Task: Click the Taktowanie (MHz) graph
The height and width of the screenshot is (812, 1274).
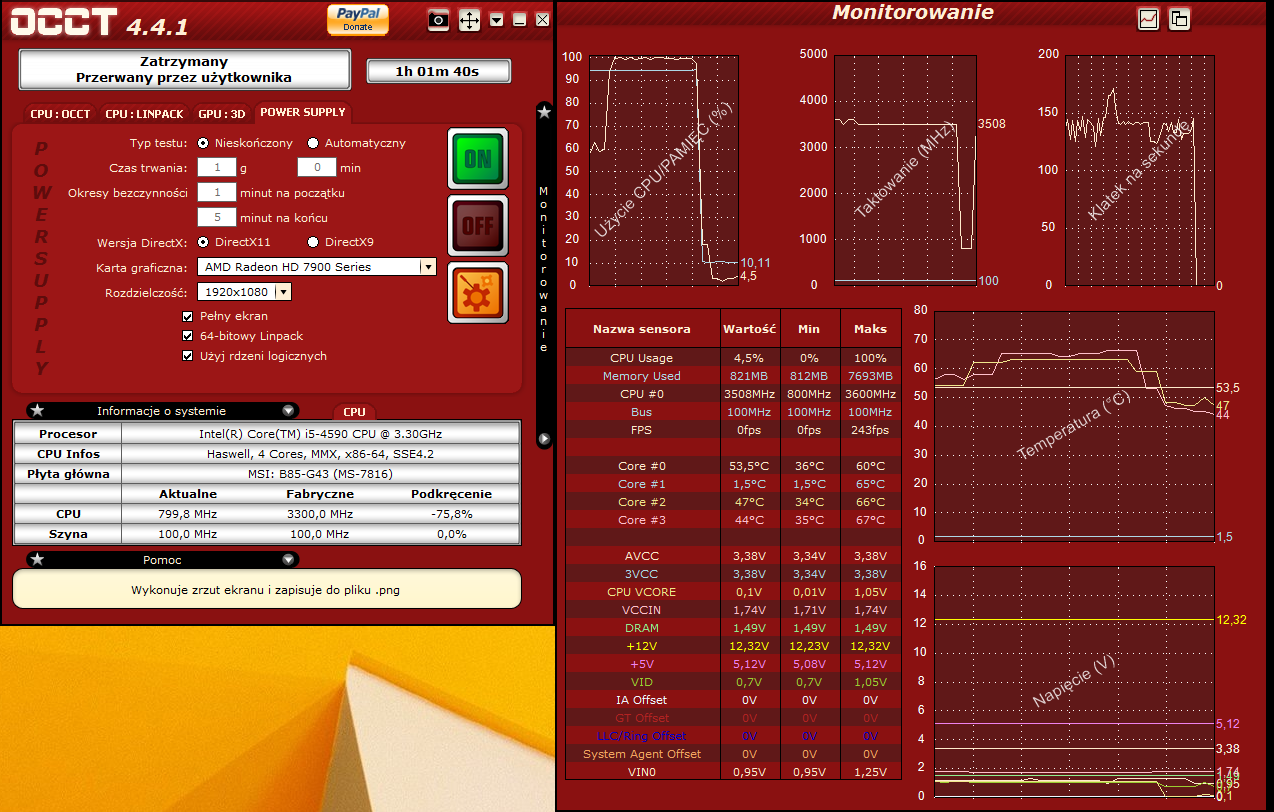Action: [x=905, y=170]
